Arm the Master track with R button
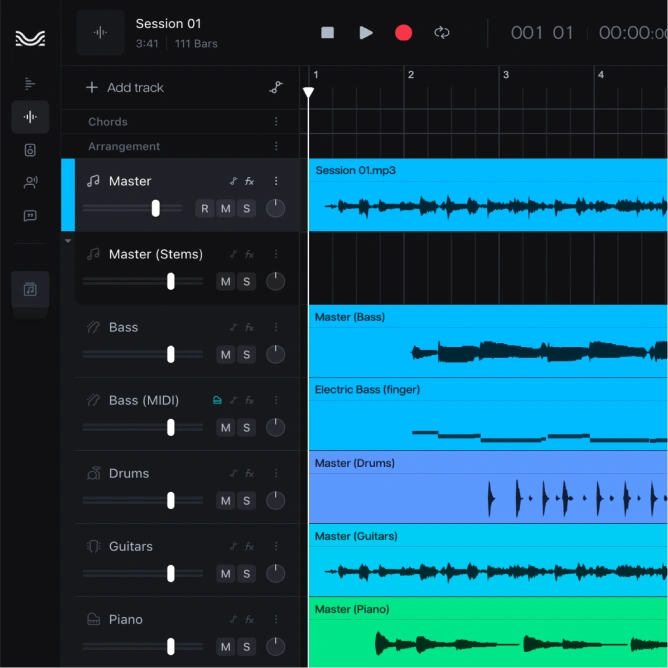668x668 pixels. 205,209
